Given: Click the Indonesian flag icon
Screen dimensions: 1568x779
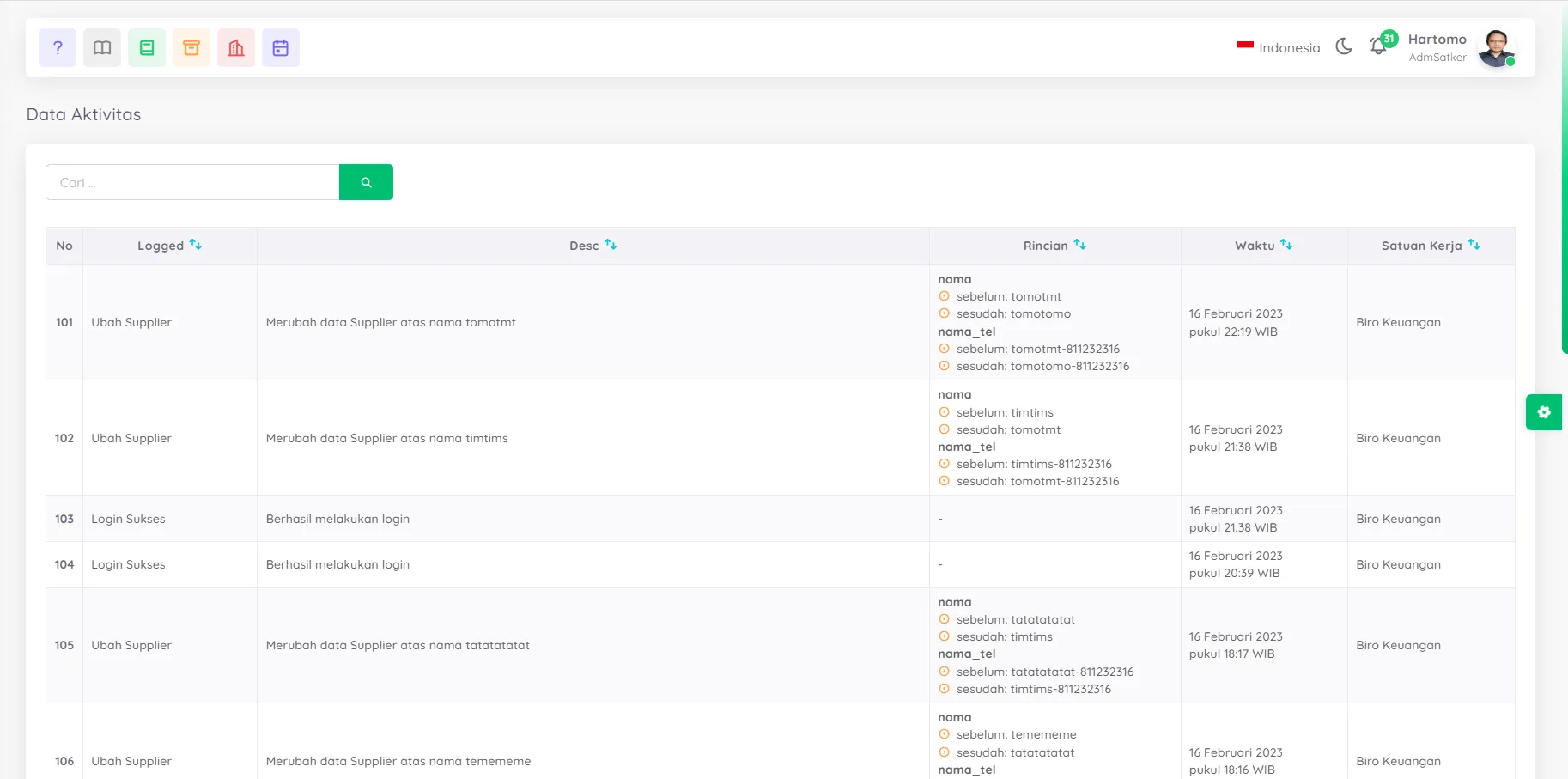Looking at the screenshot, I should click(x=1244, y=46).
